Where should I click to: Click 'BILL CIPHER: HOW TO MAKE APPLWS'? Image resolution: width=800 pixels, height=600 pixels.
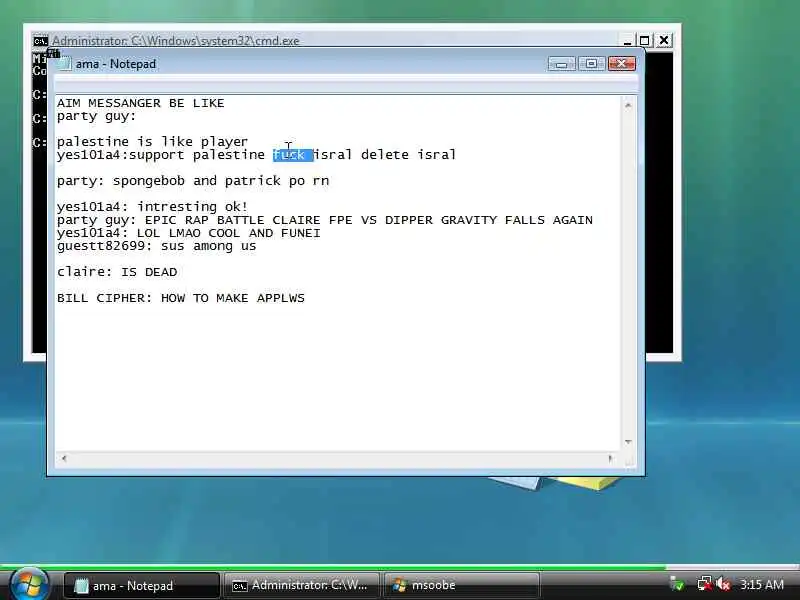[x=181, y=298]
